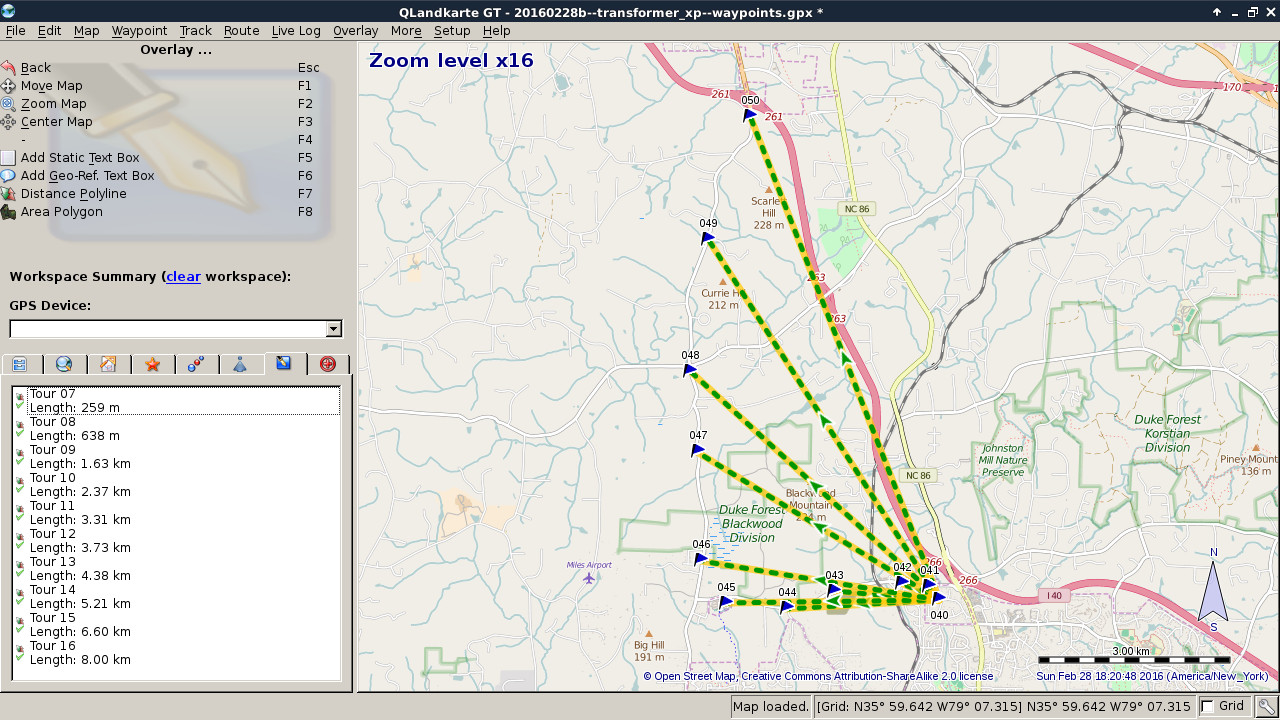Open the Waypoint menu
This screenshot has height=720, width=1280.
(x=139, y=31)
